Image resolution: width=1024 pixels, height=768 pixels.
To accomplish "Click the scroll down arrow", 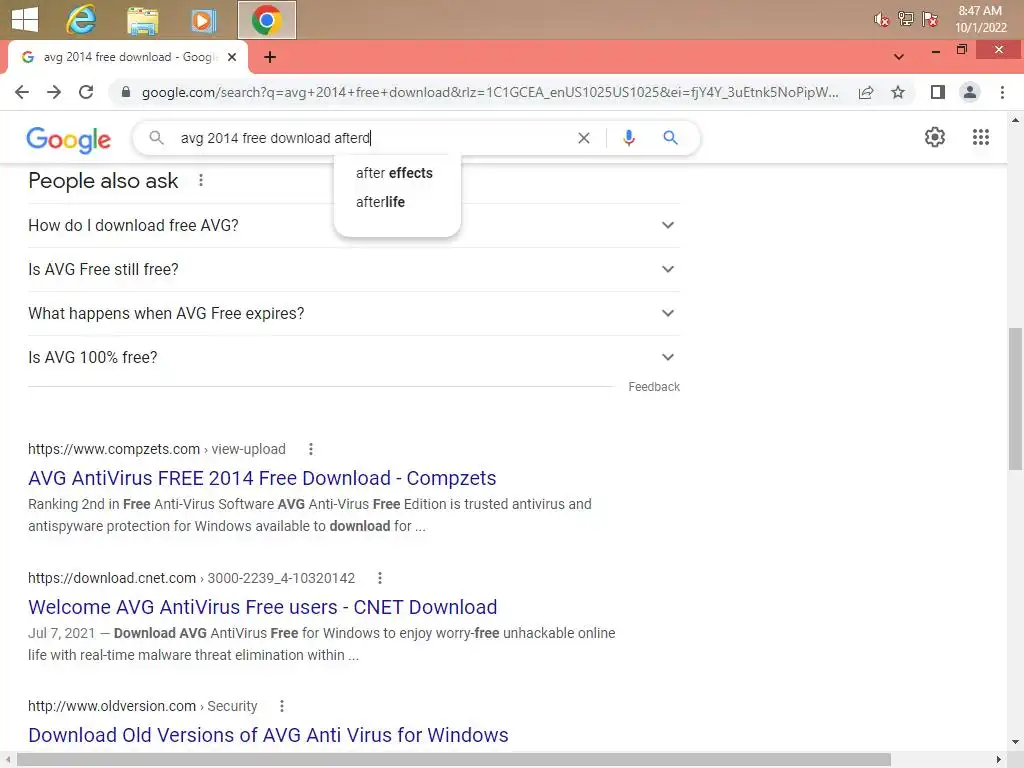I will 1015,742.
